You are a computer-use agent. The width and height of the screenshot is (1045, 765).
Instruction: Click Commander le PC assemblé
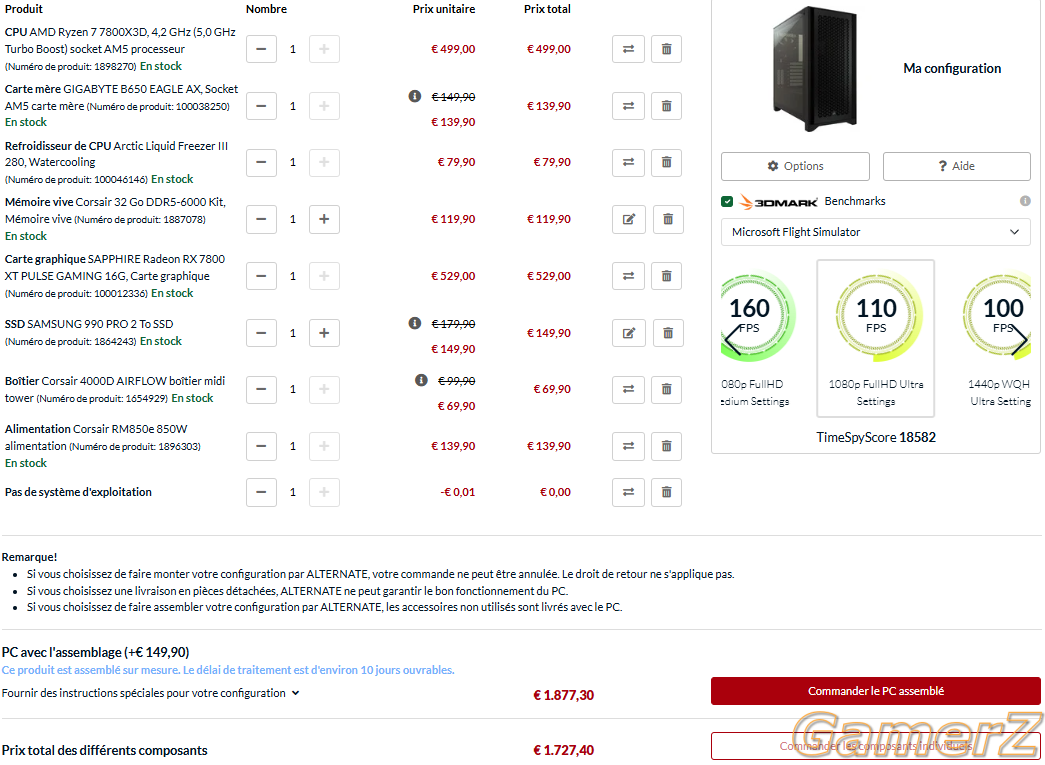click(876, 692)
